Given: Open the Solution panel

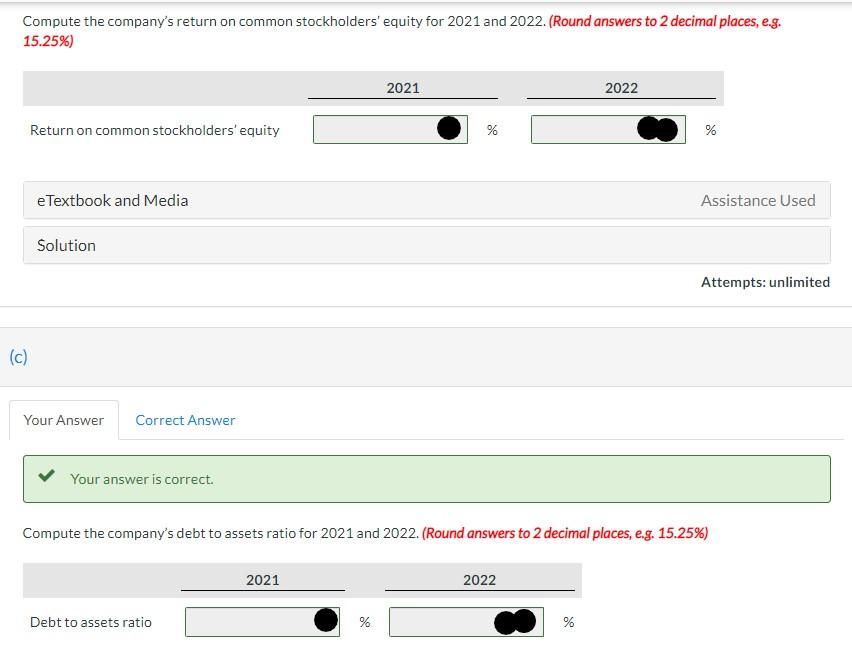Looking at the screenshot, I should 66,244.
